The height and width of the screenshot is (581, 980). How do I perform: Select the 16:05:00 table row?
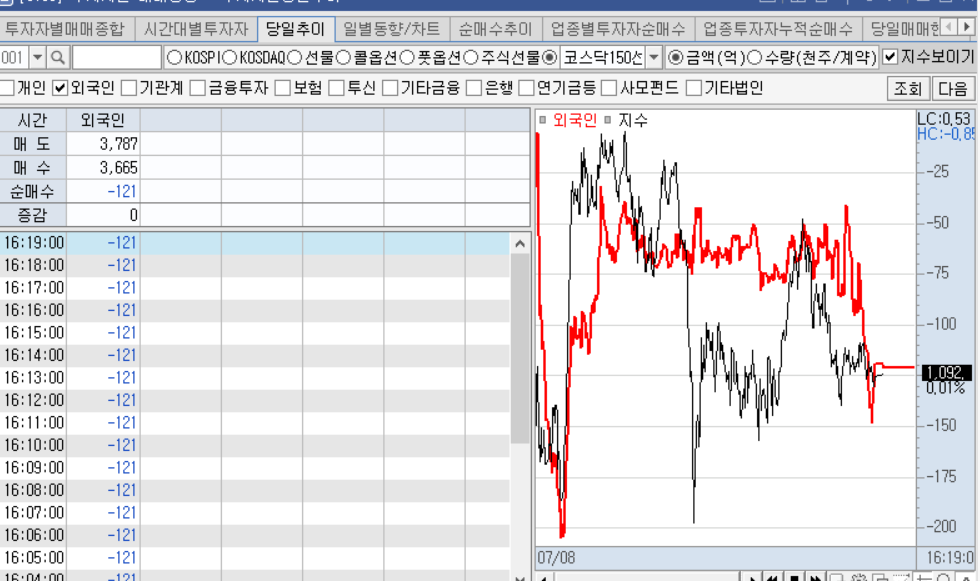[x=255, y=558]
